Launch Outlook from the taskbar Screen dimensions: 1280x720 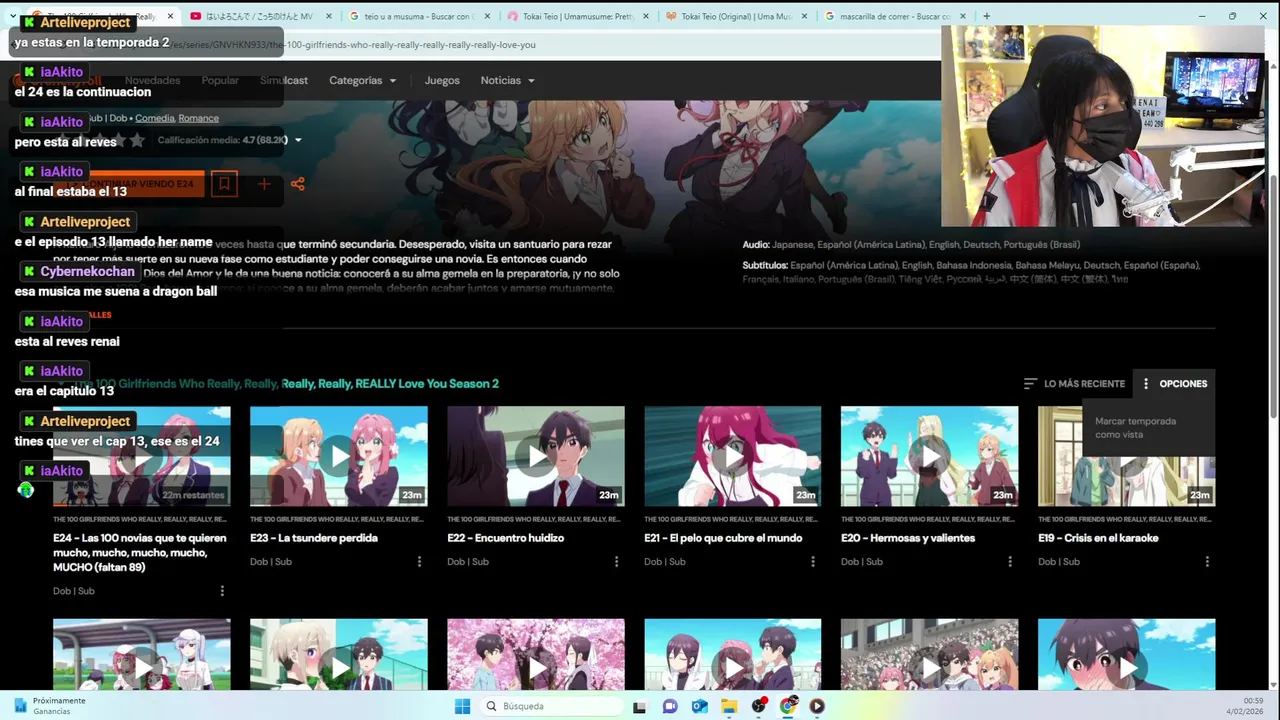point(699,706)
